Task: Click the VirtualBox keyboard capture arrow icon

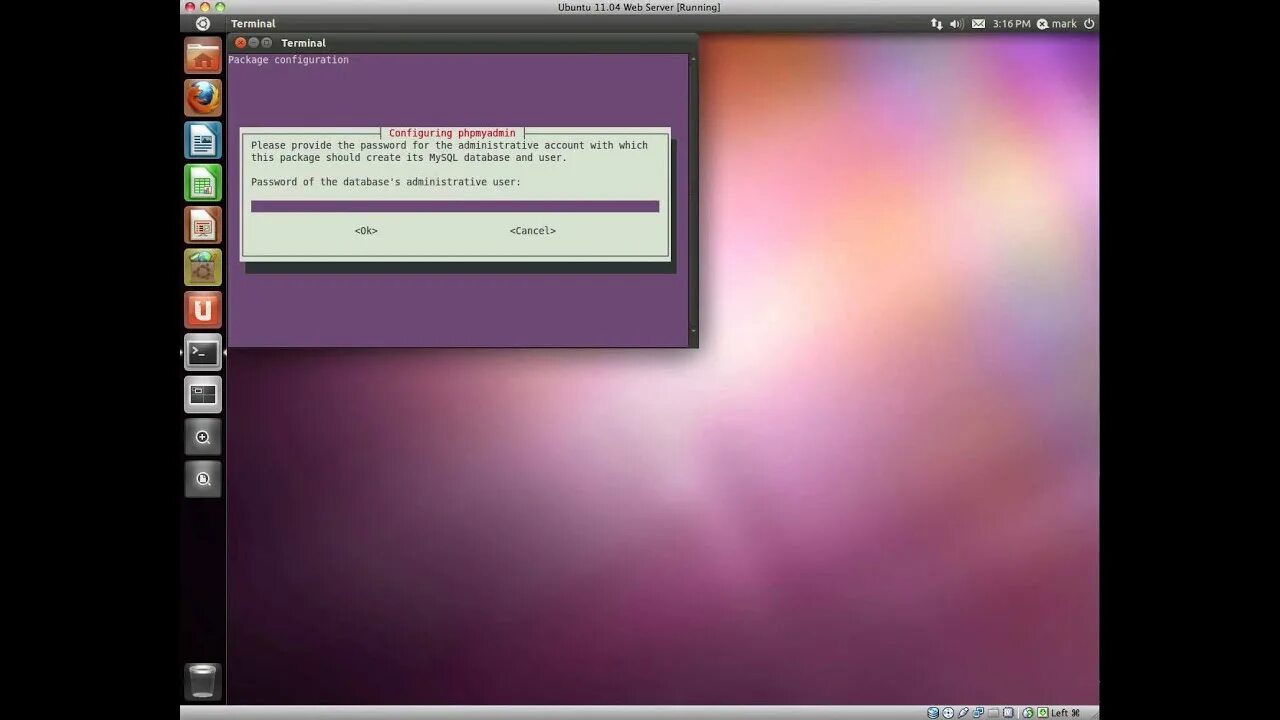Action: coord(1043,713)
